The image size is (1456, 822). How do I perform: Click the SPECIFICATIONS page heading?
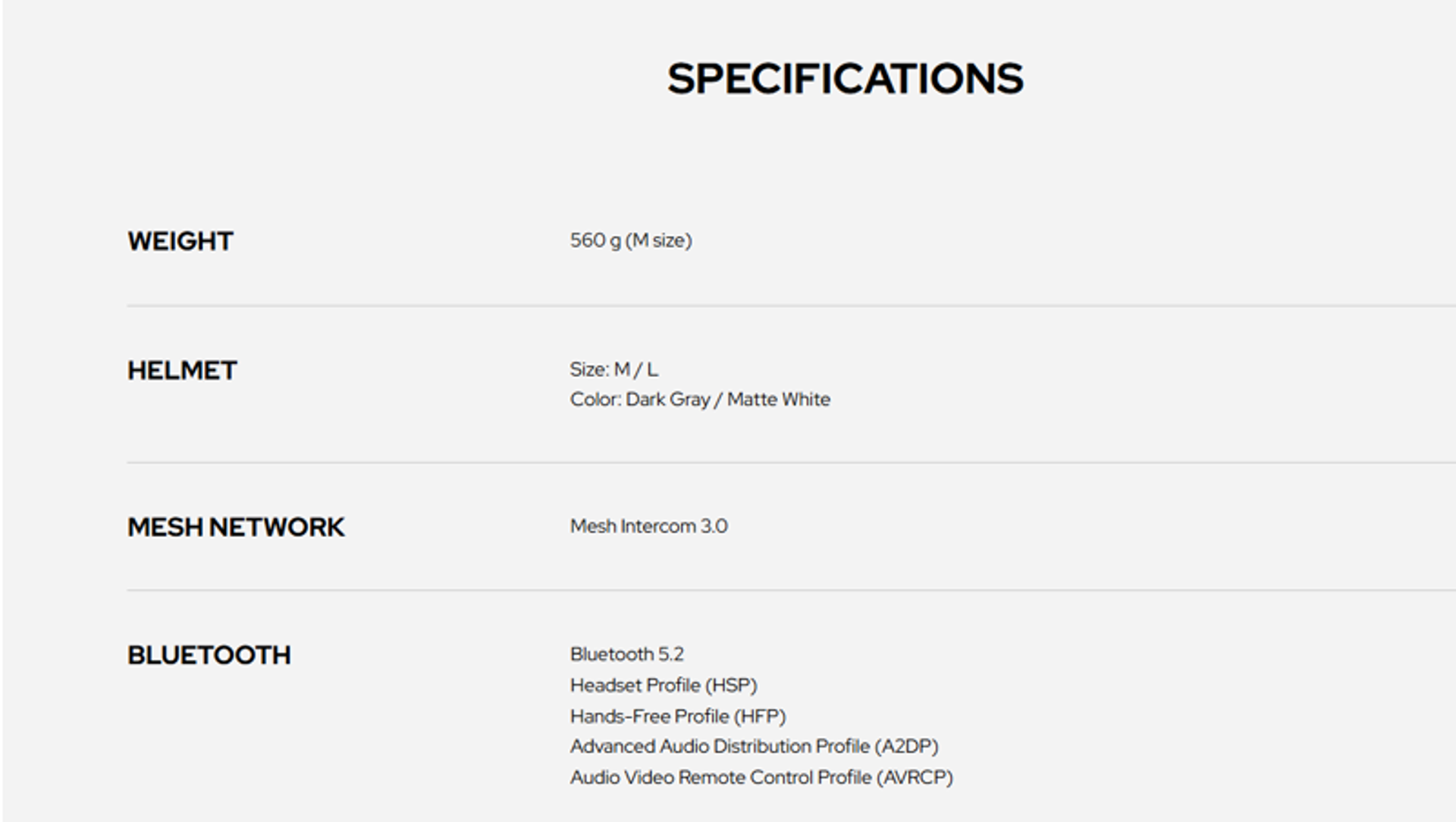(x=845, y=79)
